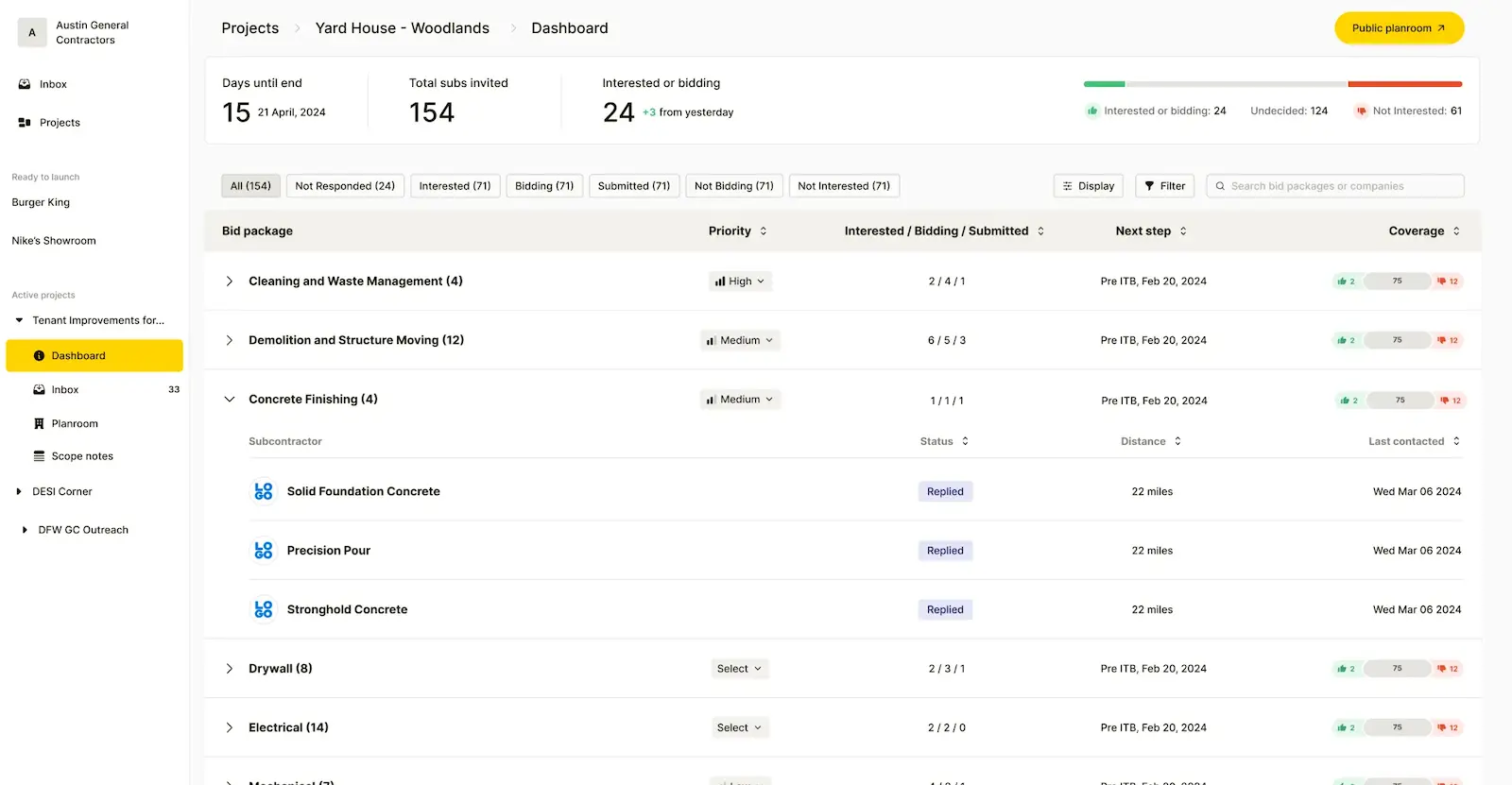Expand Electrical bid package

click(x=229, y=727)
